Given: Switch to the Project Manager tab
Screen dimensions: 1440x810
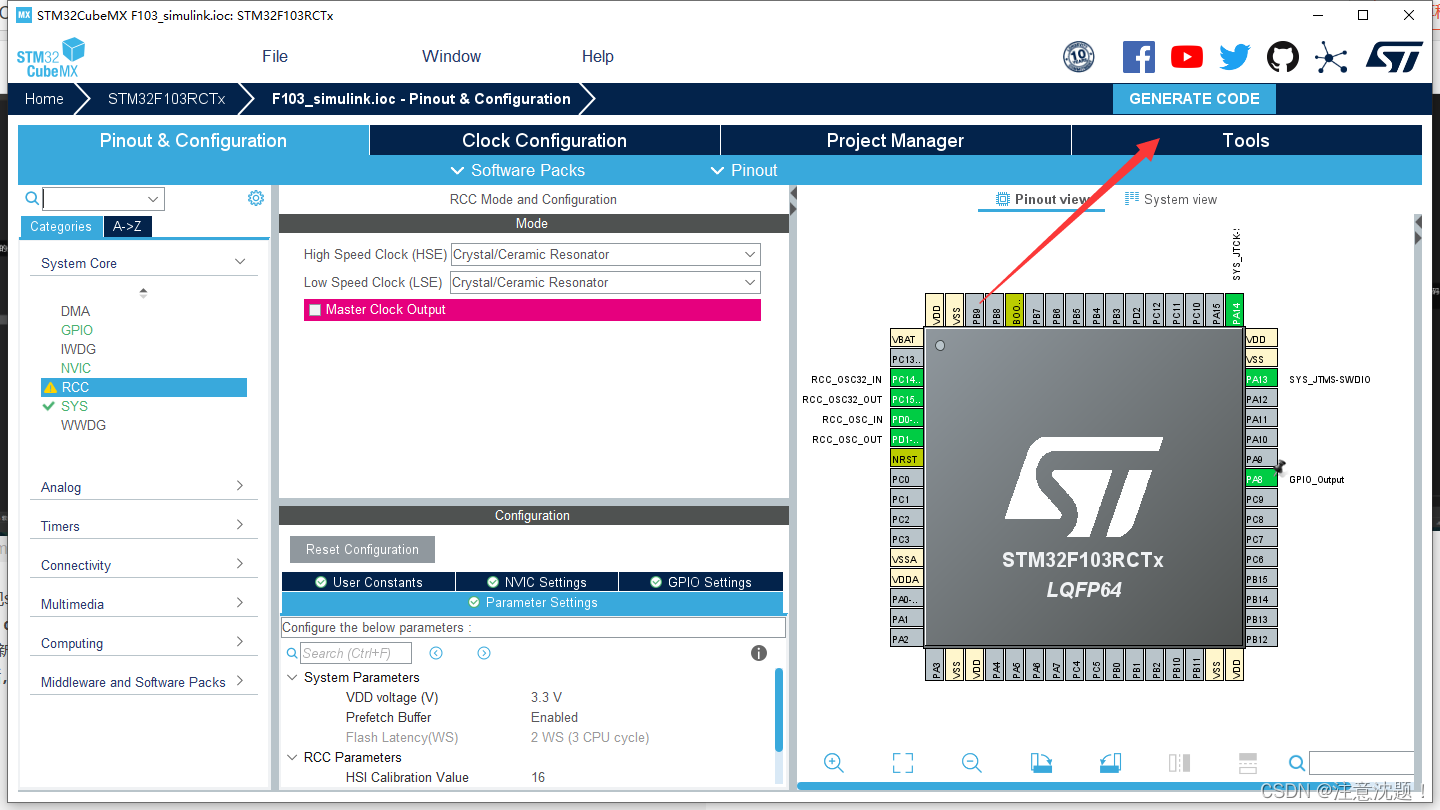Looking at the screenshot, I should pyautogui.click(x=895, y=141).
